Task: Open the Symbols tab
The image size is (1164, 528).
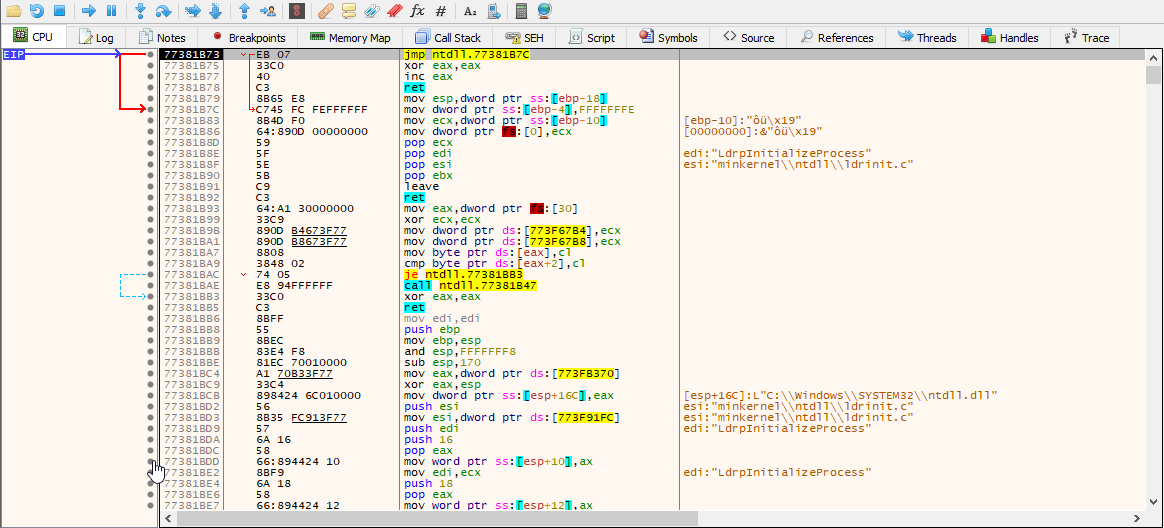Action: pos(668,37)
